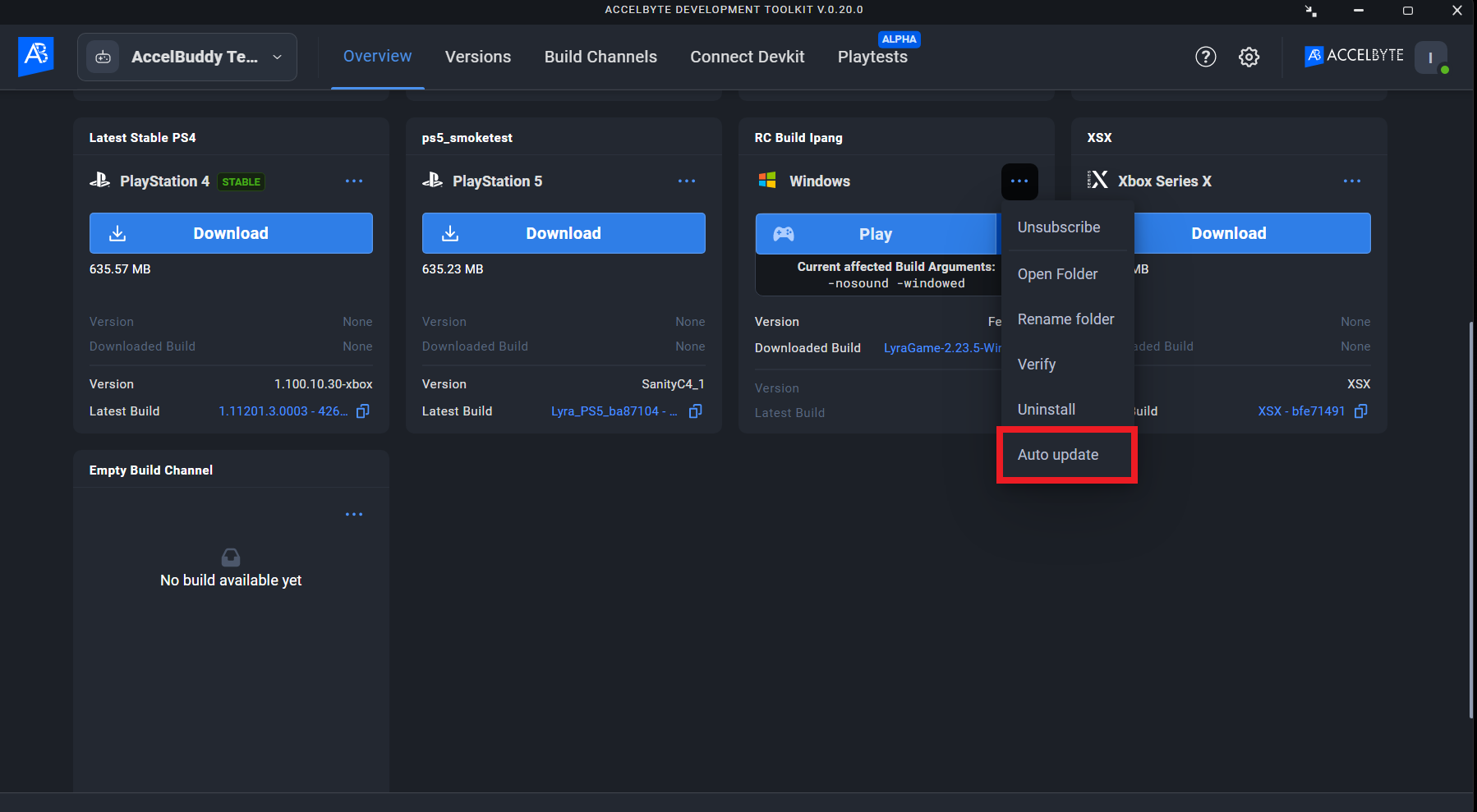
Task: Click the ACCELBYTE brand logo in header
Action: click(1354, 56)
